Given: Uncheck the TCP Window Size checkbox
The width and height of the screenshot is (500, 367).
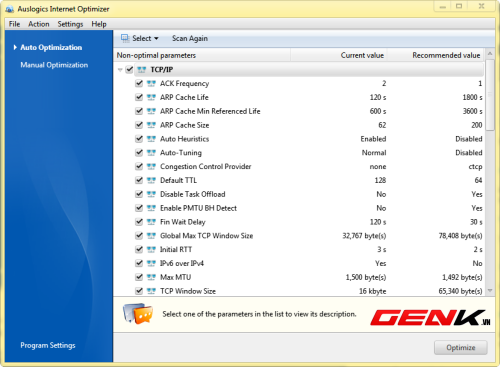Looking at the screenshot, I should point(139,291).
